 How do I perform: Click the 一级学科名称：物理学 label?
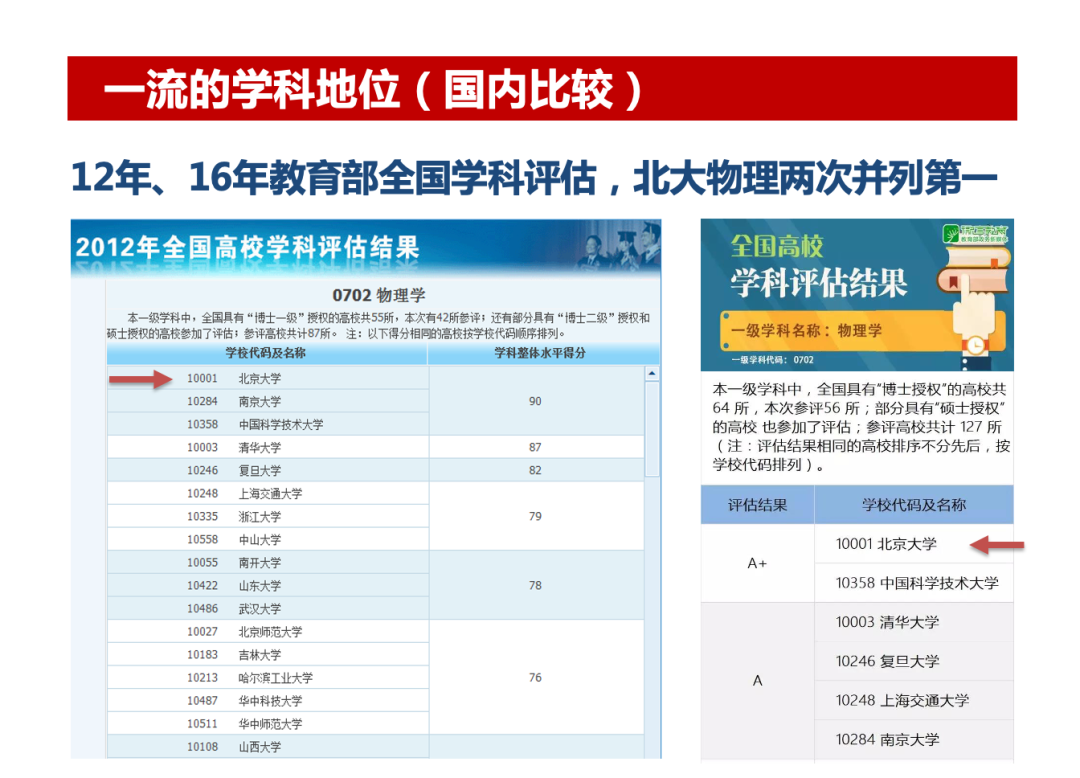pyautogui.click(x=807, y=330)
